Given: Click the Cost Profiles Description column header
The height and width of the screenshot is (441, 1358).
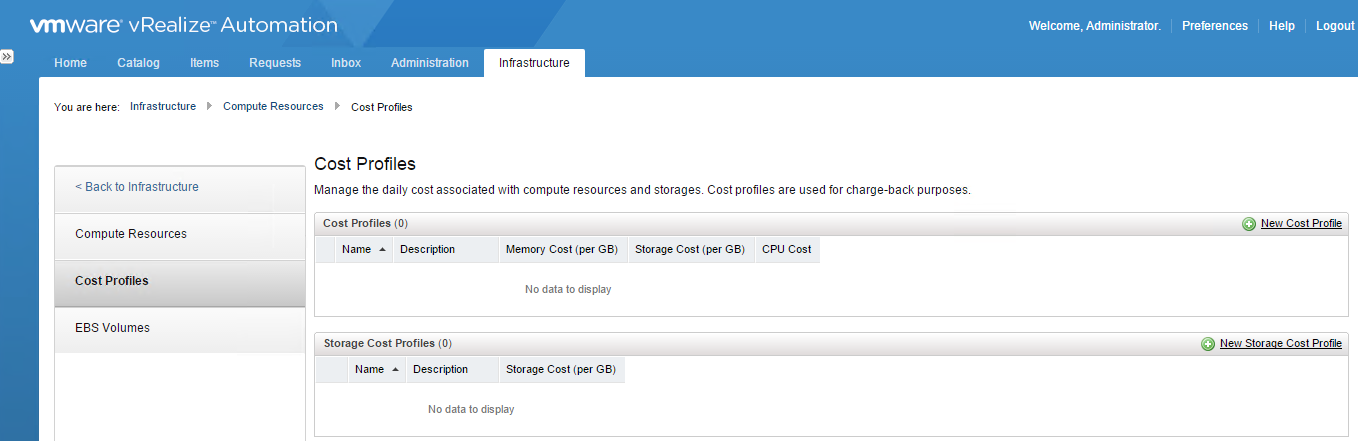Looking at the screenshot, I should point(446,250).
